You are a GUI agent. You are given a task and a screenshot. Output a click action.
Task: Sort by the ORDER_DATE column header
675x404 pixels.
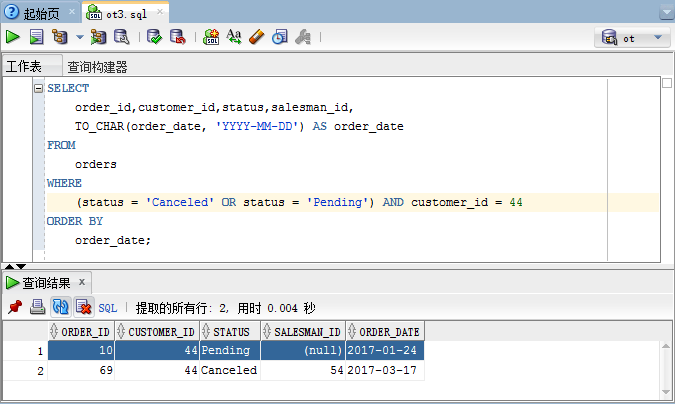[387, 331]
